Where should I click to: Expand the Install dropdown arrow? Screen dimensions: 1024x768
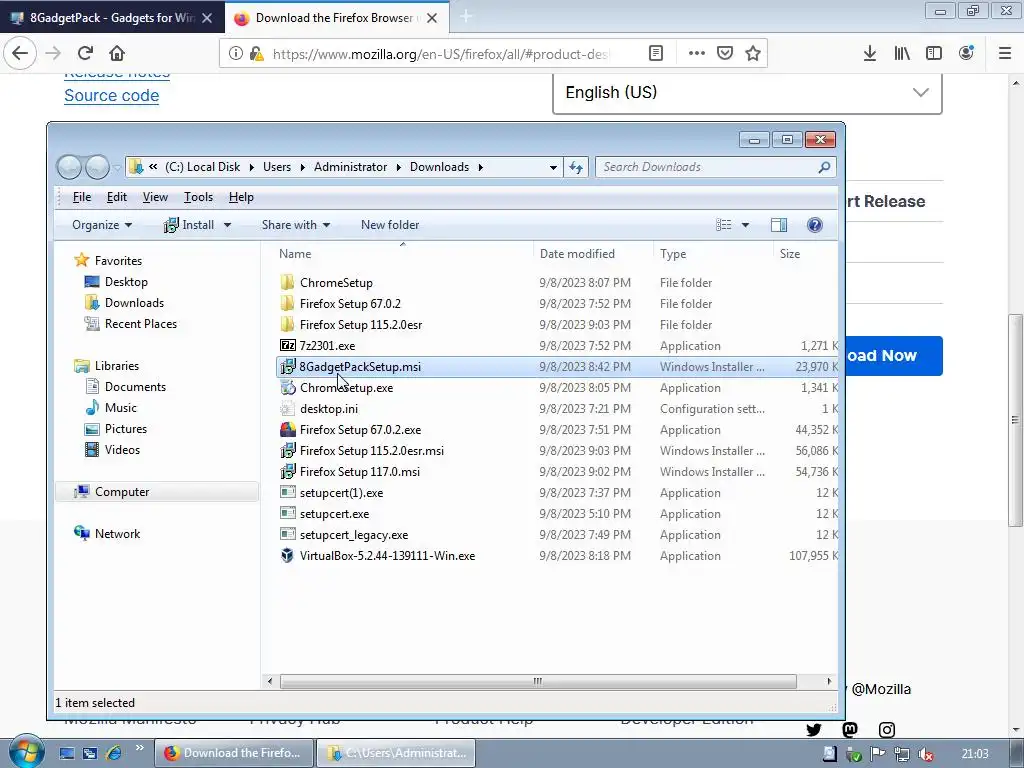(x=227, y=225)
